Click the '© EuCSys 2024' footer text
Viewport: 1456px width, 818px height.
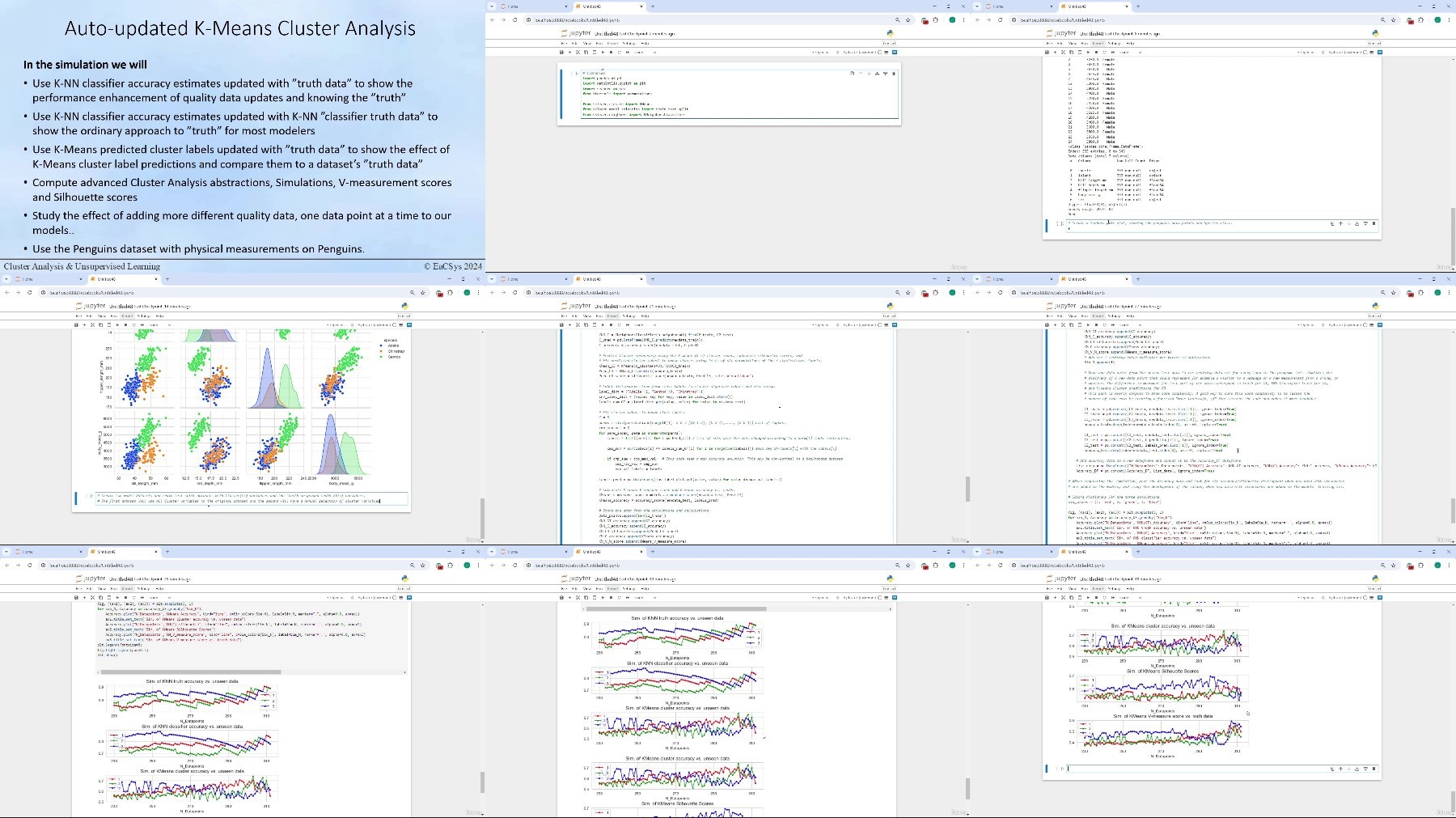pos(452,266)
